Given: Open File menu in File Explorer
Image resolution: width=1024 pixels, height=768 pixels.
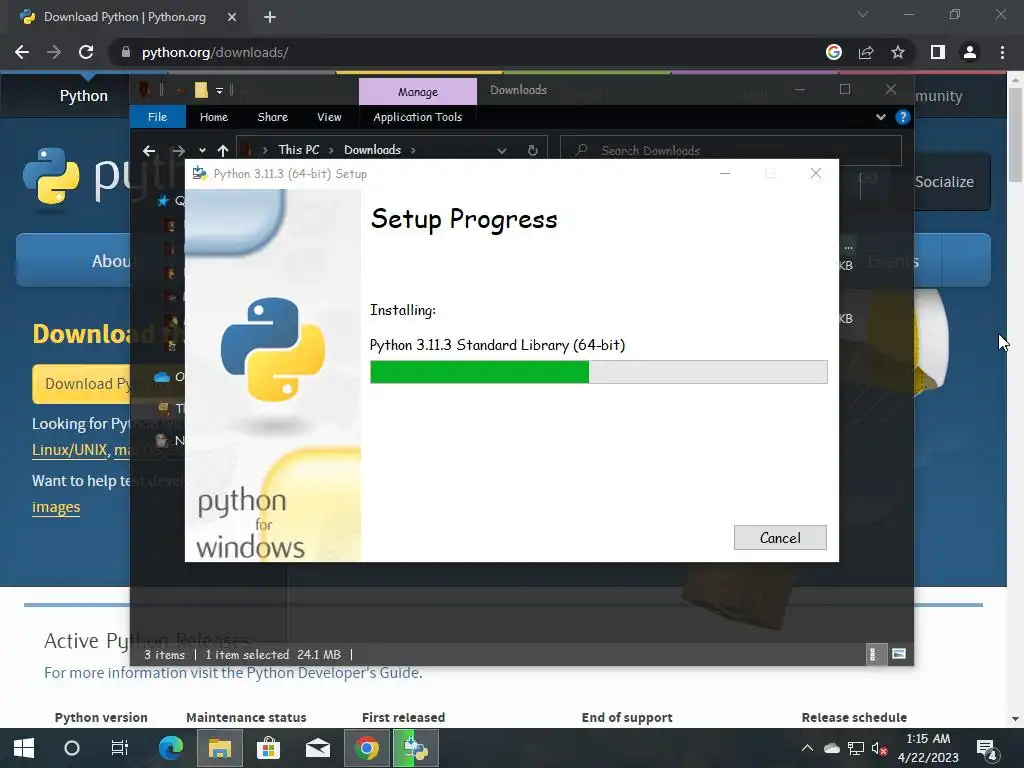Looking at the screenshot, I should point(157,117).
